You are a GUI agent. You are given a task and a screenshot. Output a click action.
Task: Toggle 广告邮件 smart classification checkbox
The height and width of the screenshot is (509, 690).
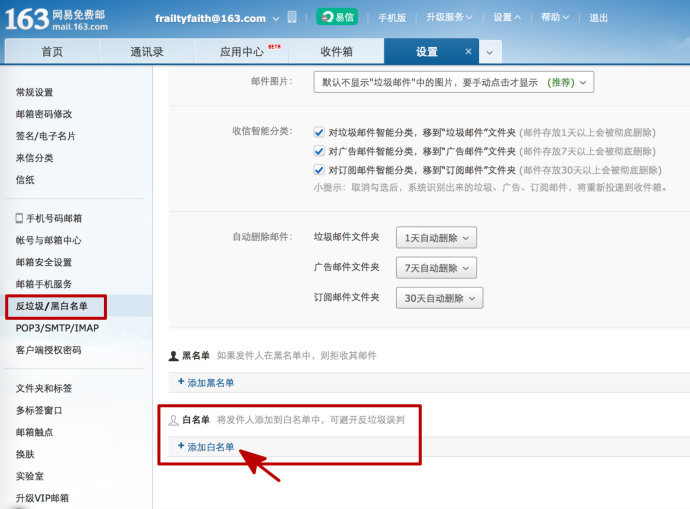click(x=319, y=151)
